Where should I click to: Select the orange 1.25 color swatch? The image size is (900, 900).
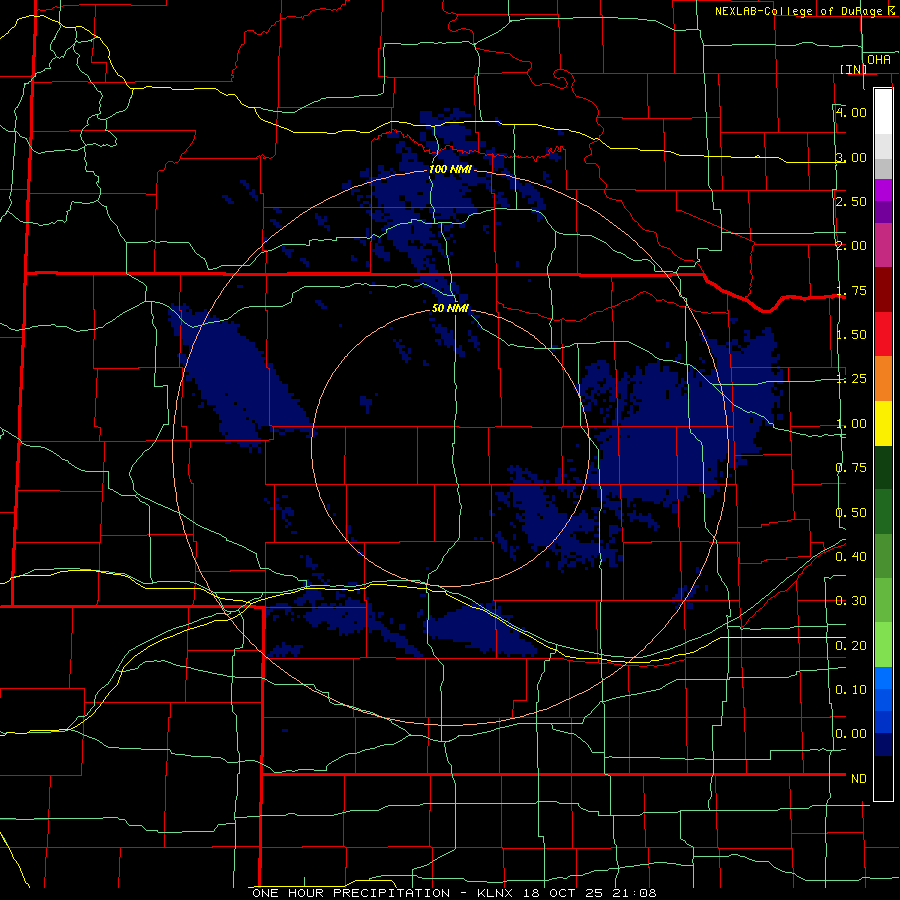(x=883, y=378)
